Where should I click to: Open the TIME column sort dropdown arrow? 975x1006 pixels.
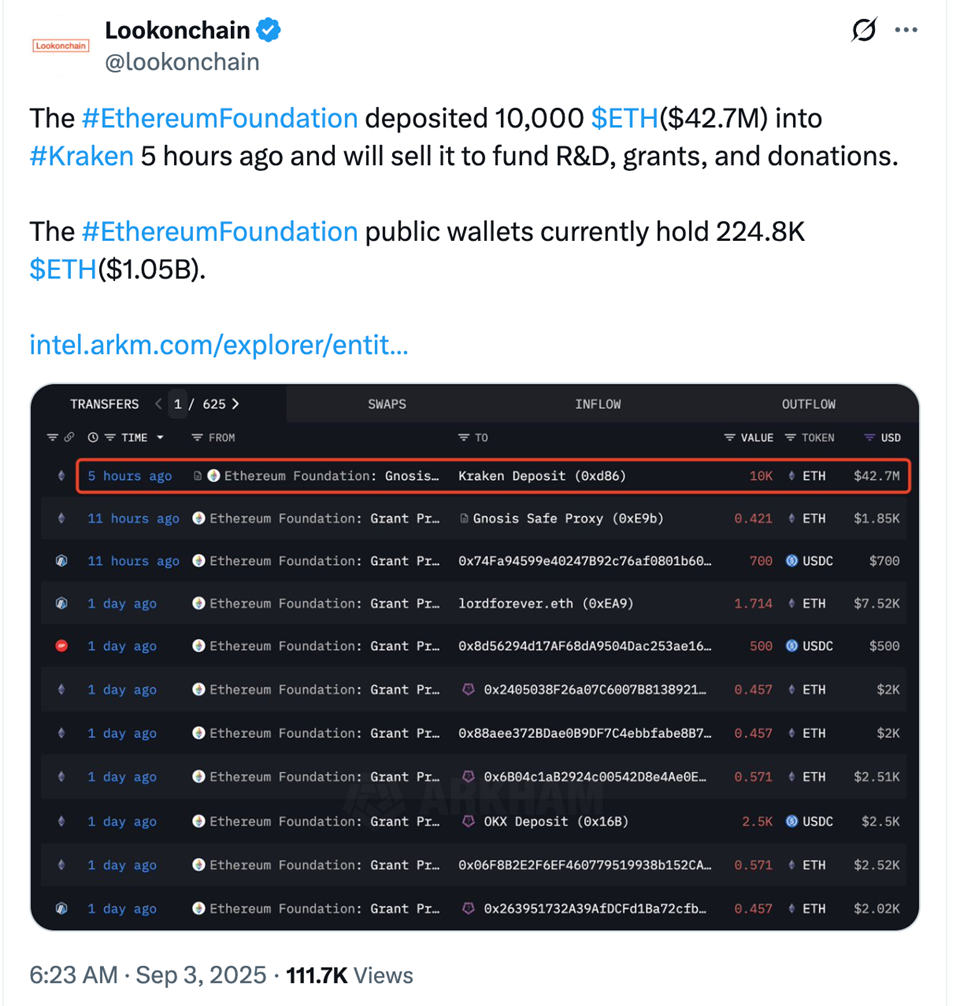161,438
